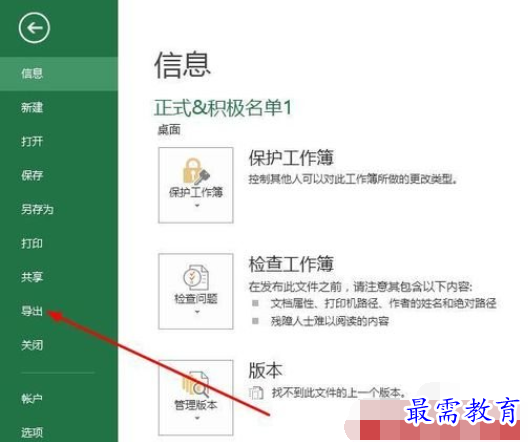Viewport: 528px width, 442px height.
Task: Click the back arrow circle icon
Action: coord(34,28)
